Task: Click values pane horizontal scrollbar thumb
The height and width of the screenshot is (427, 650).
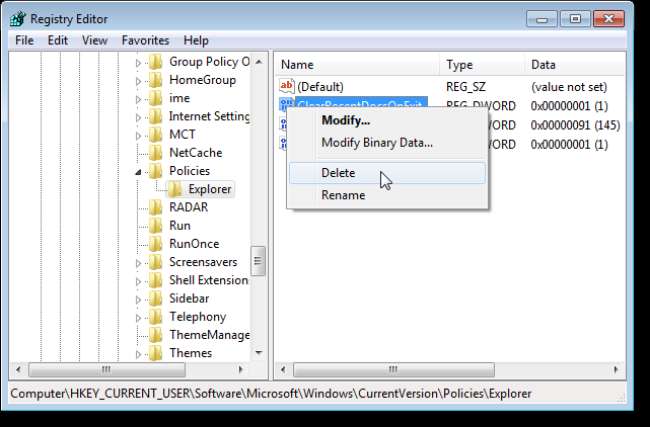Action: tap(393, 369)
